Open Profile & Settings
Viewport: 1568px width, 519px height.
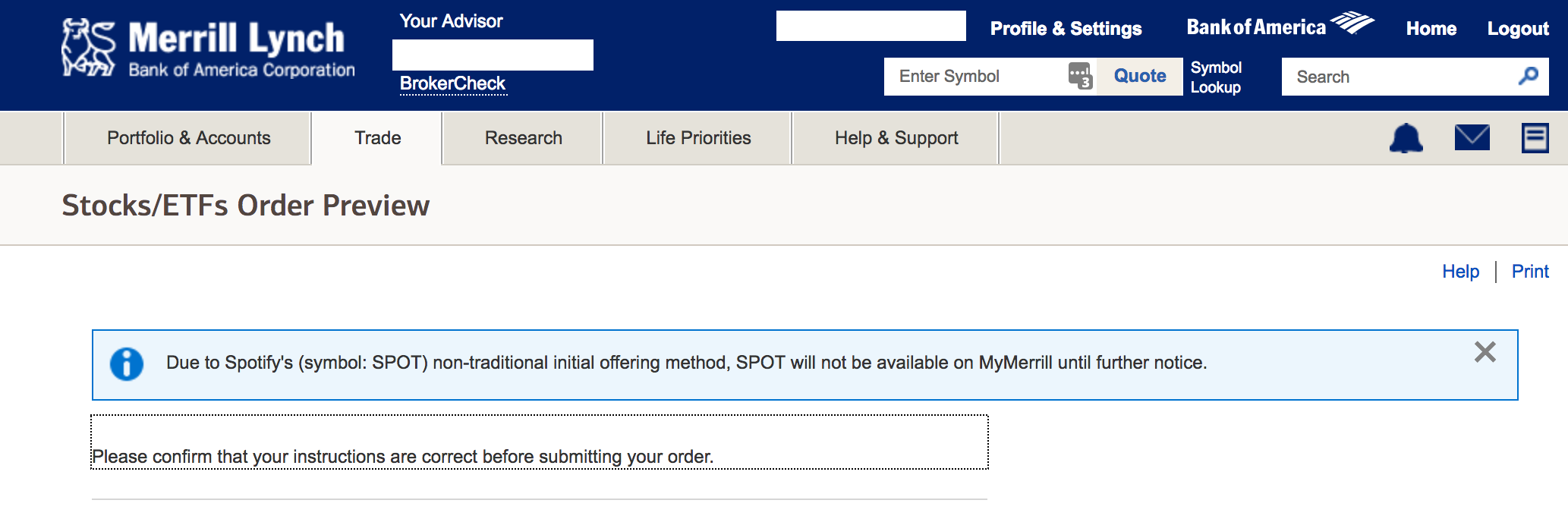pyautogui.click(x=1066, y=29)
